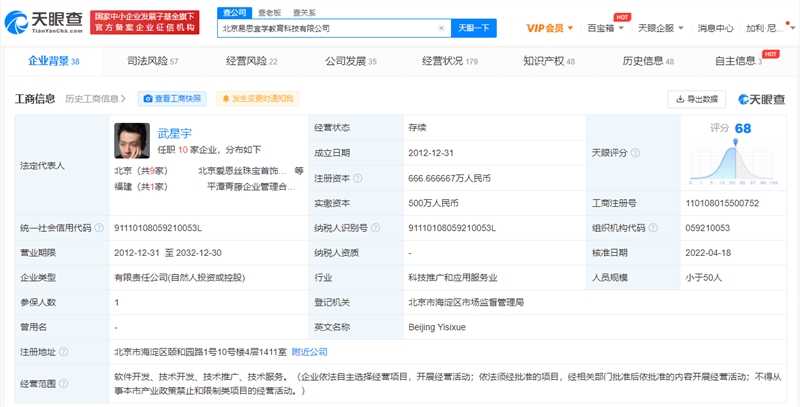The height and width of the screenshot is (407, 800).
Task: Expand the 百宝箱 menu
Action: click(606, 28)
